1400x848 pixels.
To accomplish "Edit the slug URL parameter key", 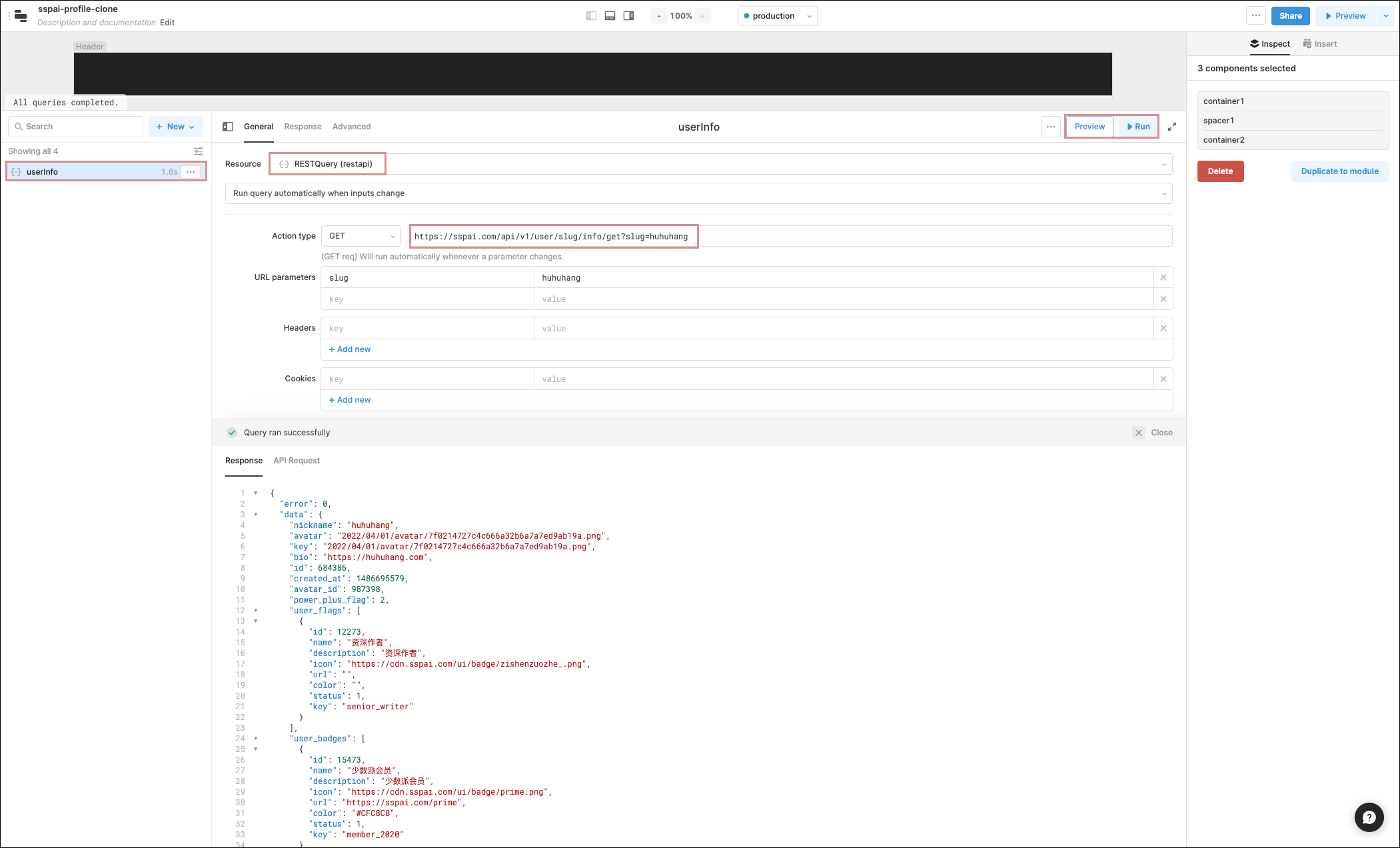I will [x=427, y=277].
